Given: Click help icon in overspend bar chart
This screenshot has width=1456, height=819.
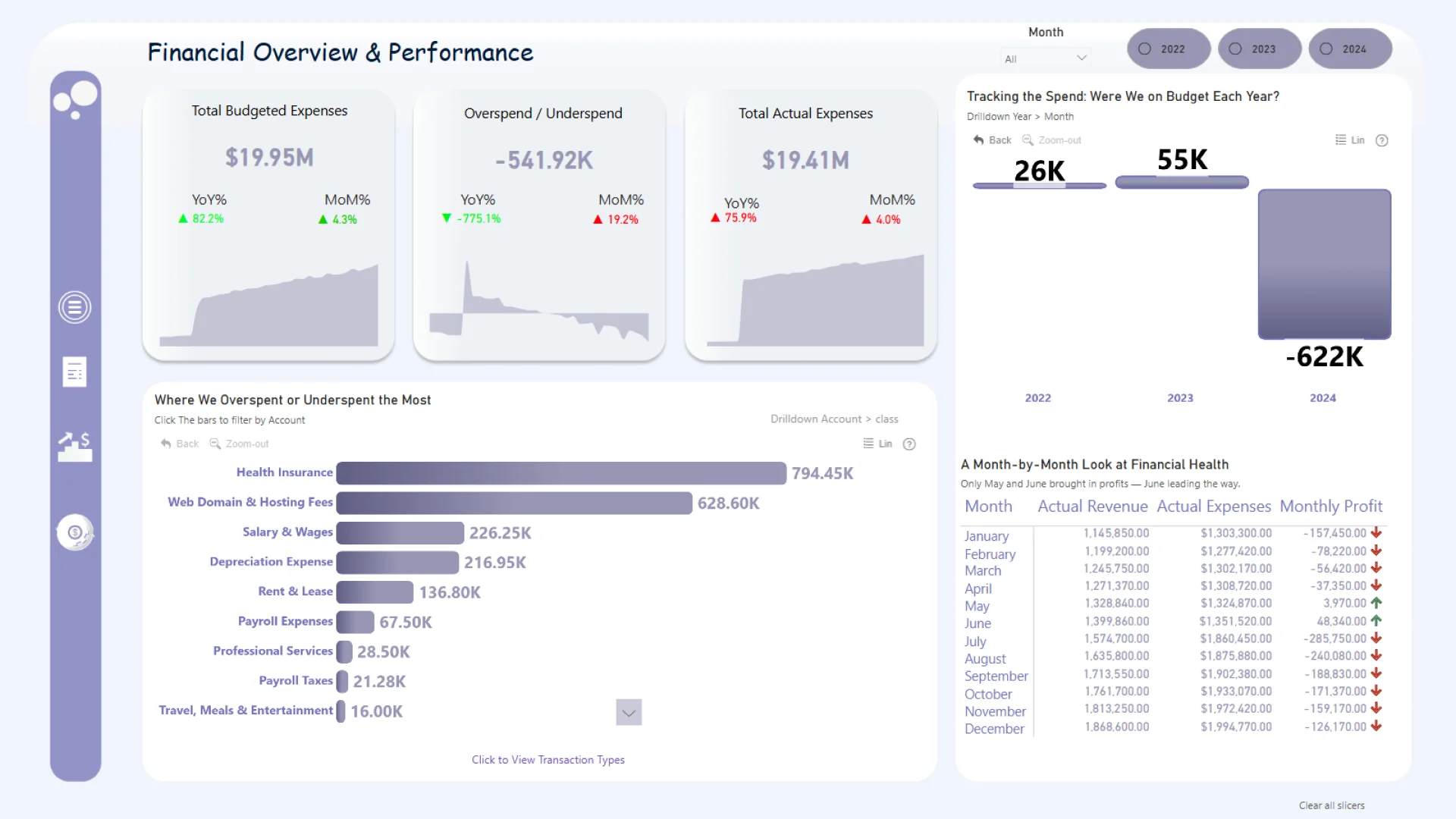Looking at the screenshot, I should click(x=909, y=444).
